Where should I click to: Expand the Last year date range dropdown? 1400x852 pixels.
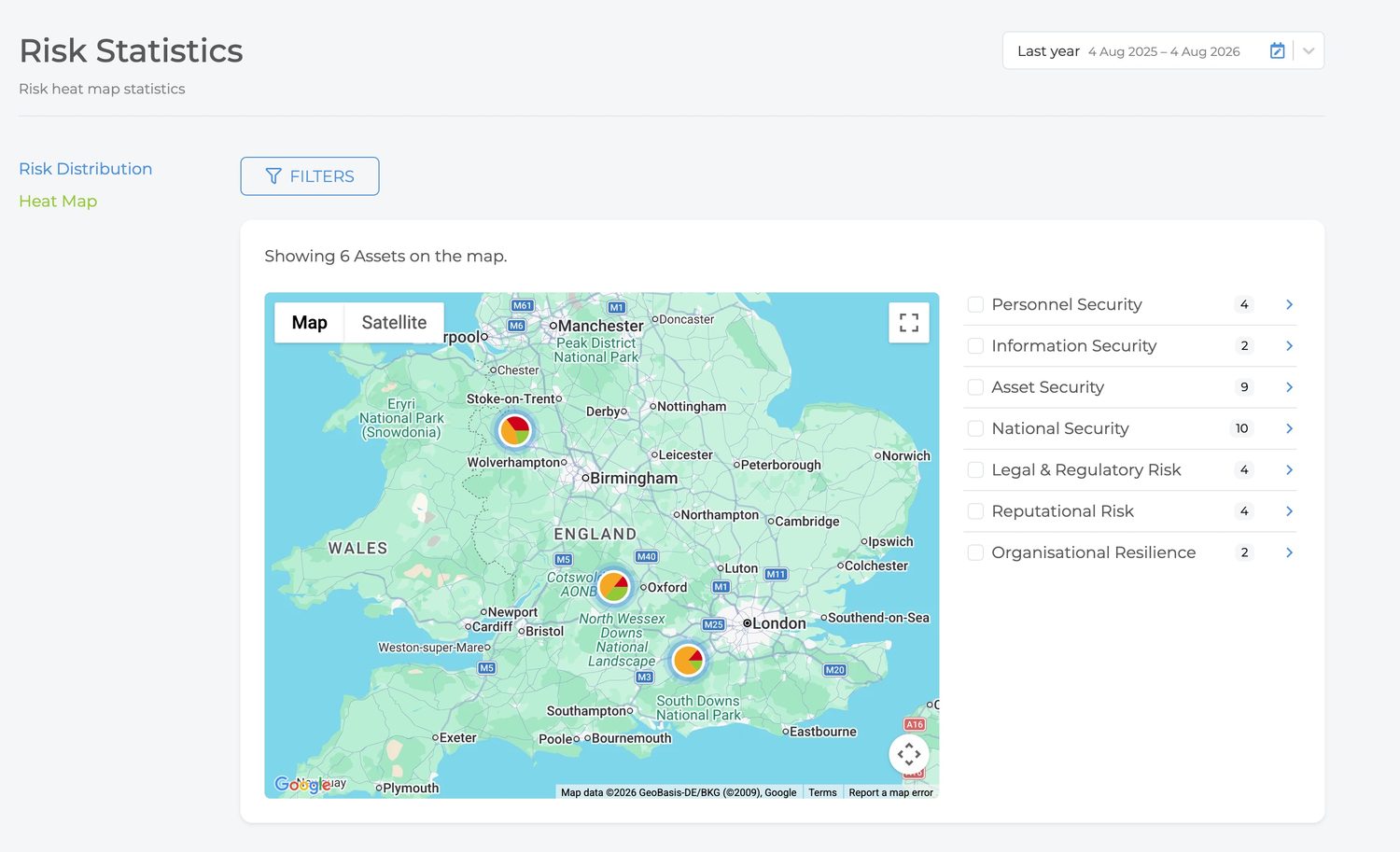pos(1309,51)
